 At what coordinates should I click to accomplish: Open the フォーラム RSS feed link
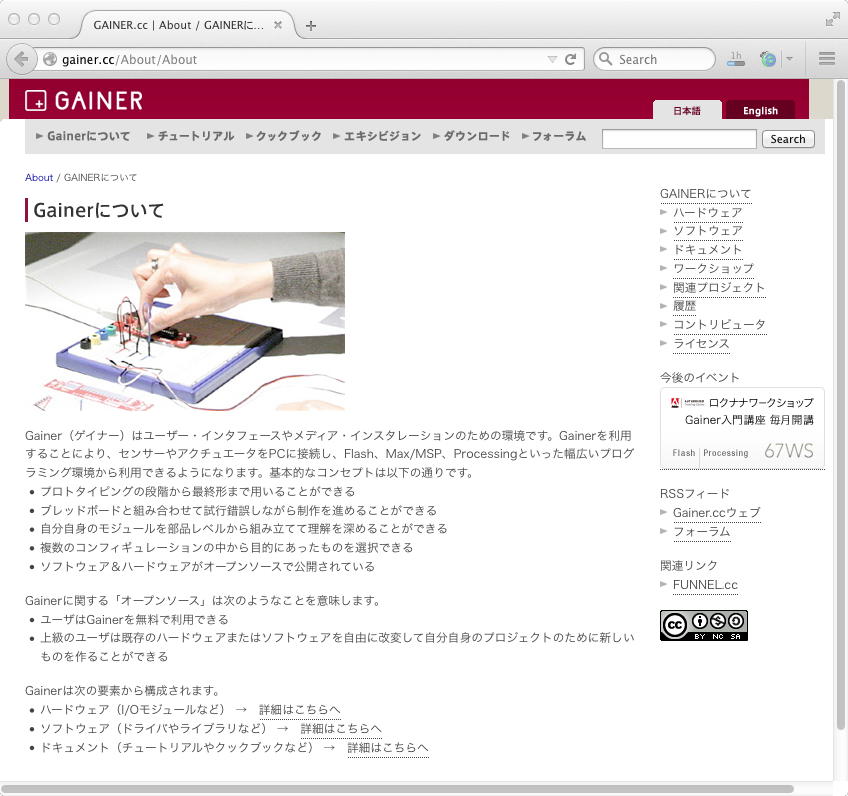click(x=701, y=531)
